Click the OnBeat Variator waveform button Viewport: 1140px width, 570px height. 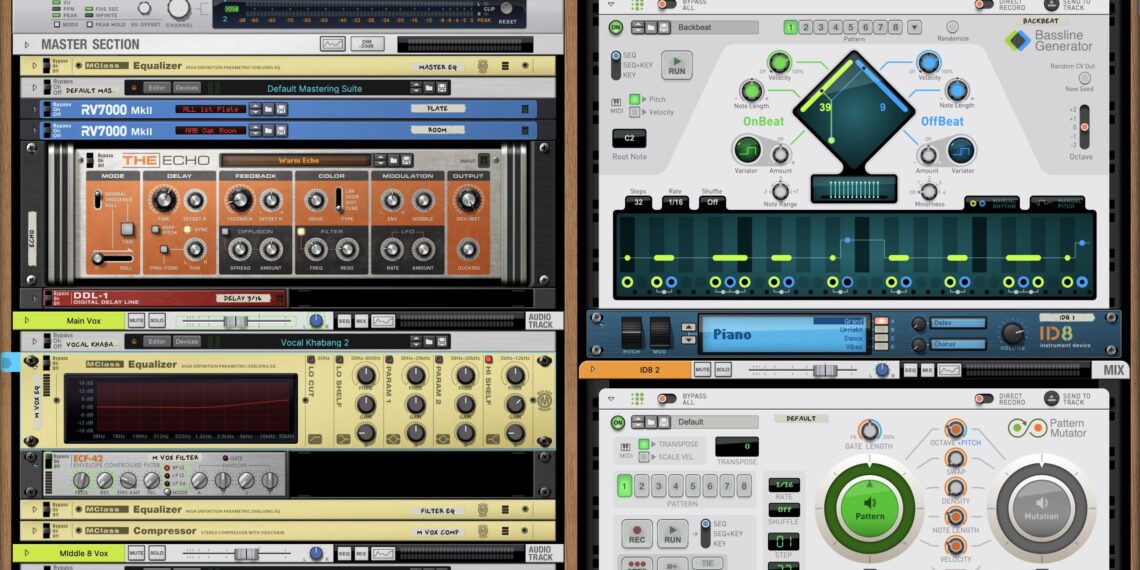tap(745, 150)
